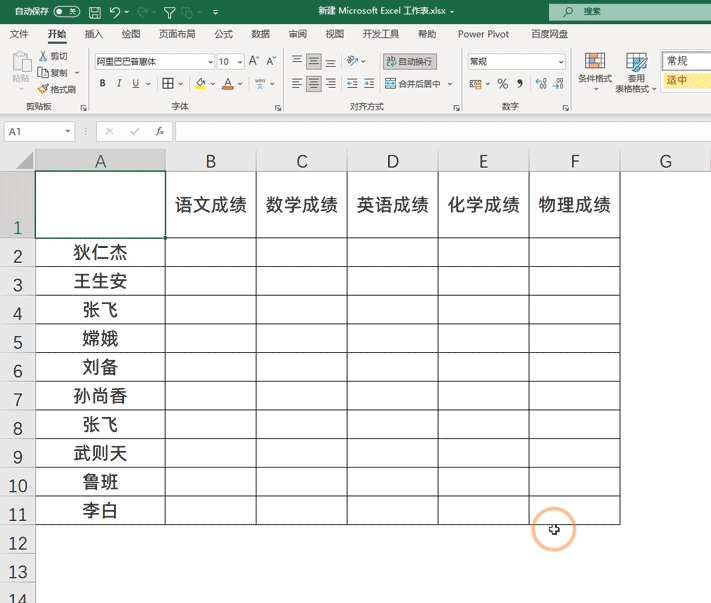This screenshot has width=711, height=603.
Task: Select the 适中 cell style
Action: (686, 81)
